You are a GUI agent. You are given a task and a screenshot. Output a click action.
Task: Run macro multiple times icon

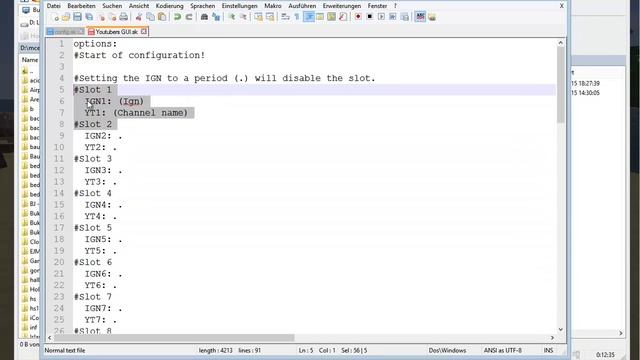tap(393, 17)
